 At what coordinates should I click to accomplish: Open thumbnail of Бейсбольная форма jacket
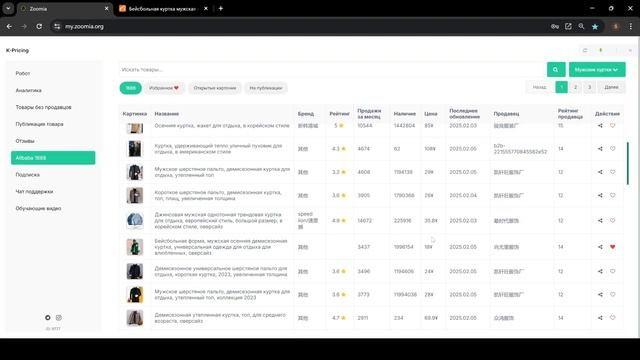(x=135, y=247)
